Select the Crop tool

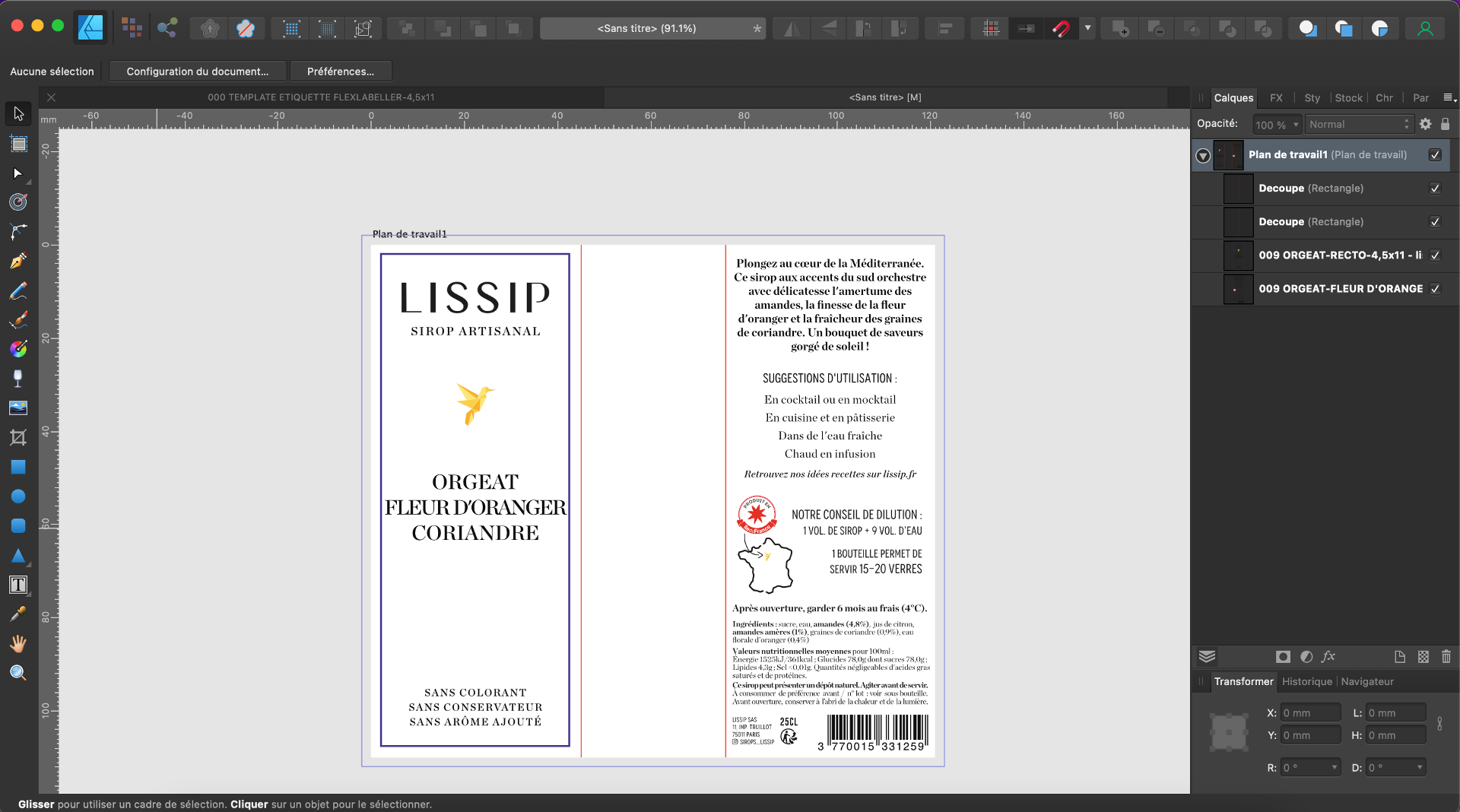click(18, 408)
